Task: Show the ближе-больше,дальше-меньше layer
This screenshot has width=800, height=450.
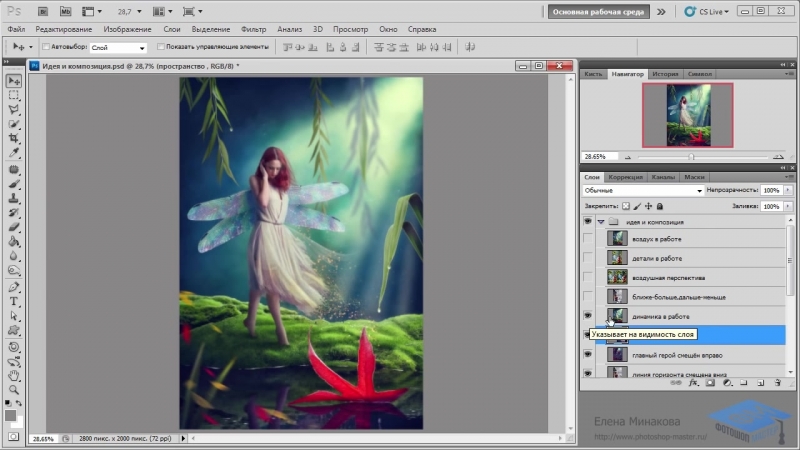Action: click(x=588, y=296)
